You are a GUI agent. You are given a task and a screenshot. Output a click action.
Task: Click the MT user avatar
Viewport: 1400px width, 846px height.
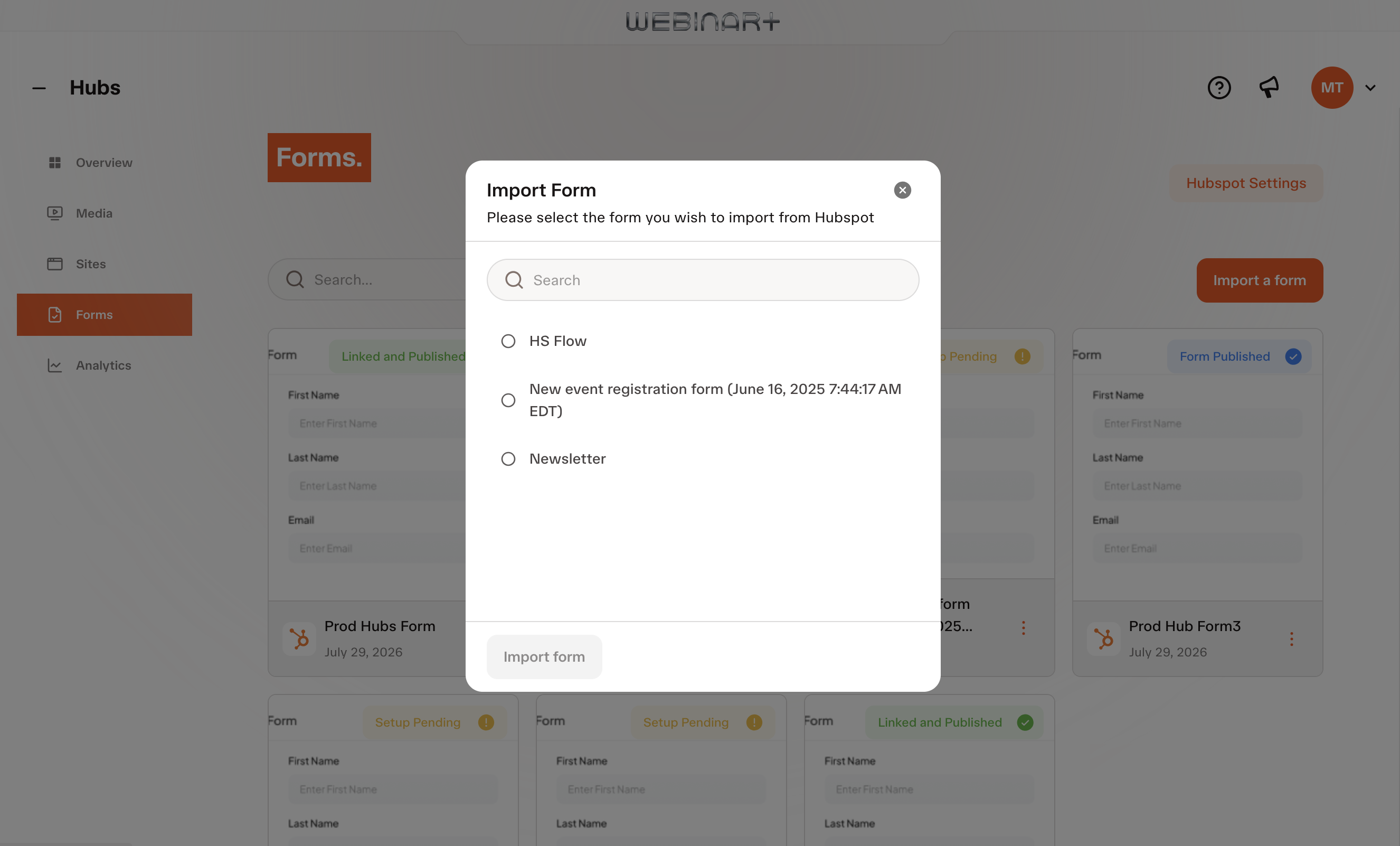(x=1332, y=88)
